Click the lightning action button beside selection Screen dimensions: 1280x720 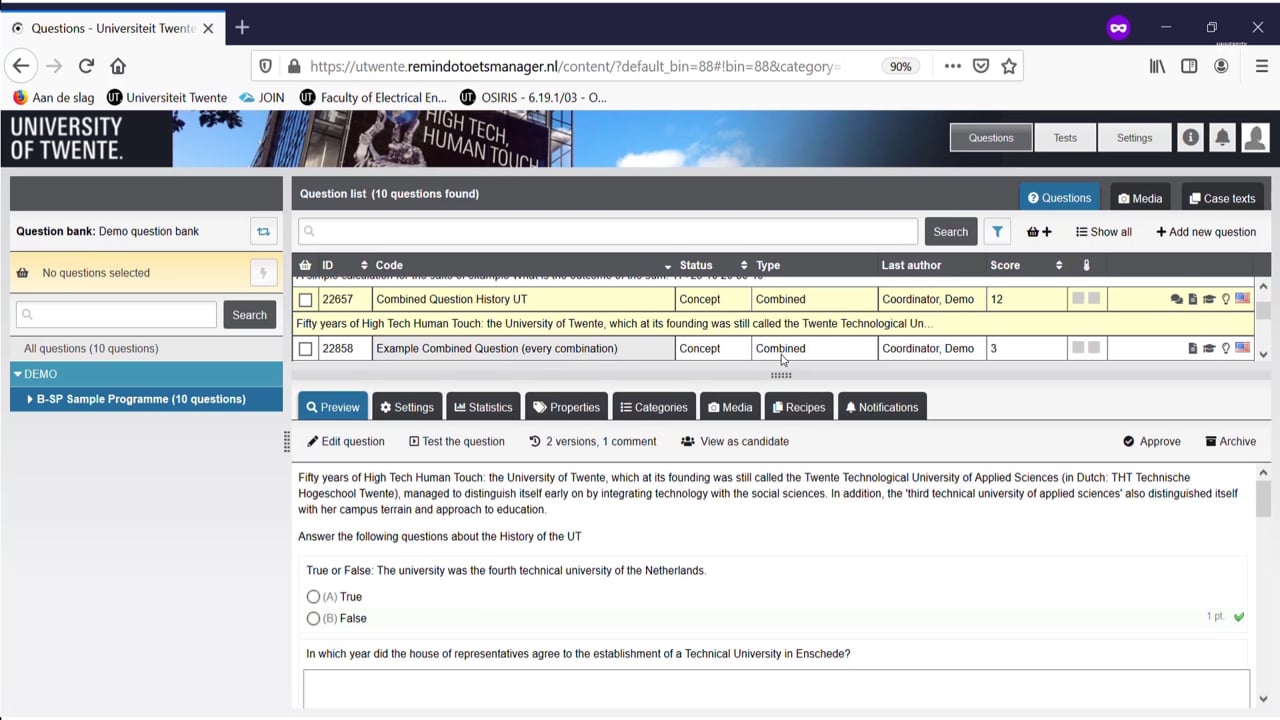(x=263, y=273)
